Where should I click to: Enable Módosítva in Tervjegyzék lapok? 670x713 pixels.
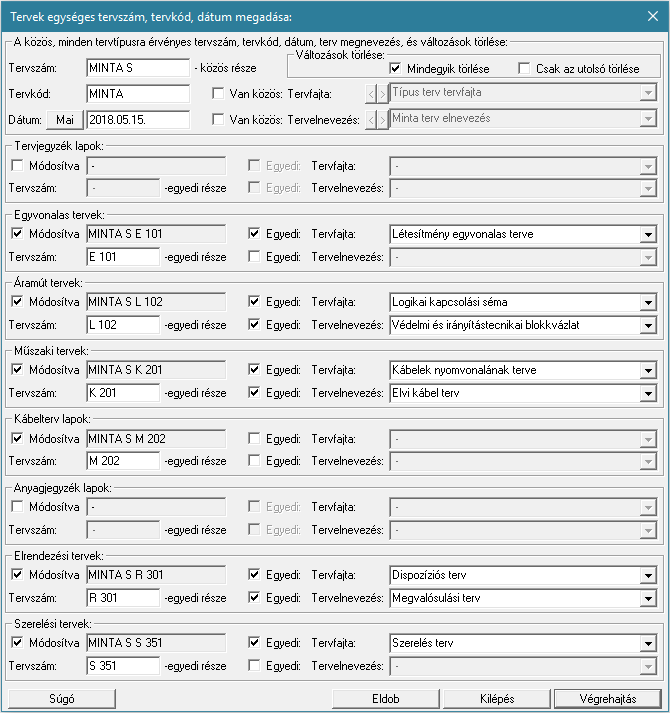click(17, 166)
